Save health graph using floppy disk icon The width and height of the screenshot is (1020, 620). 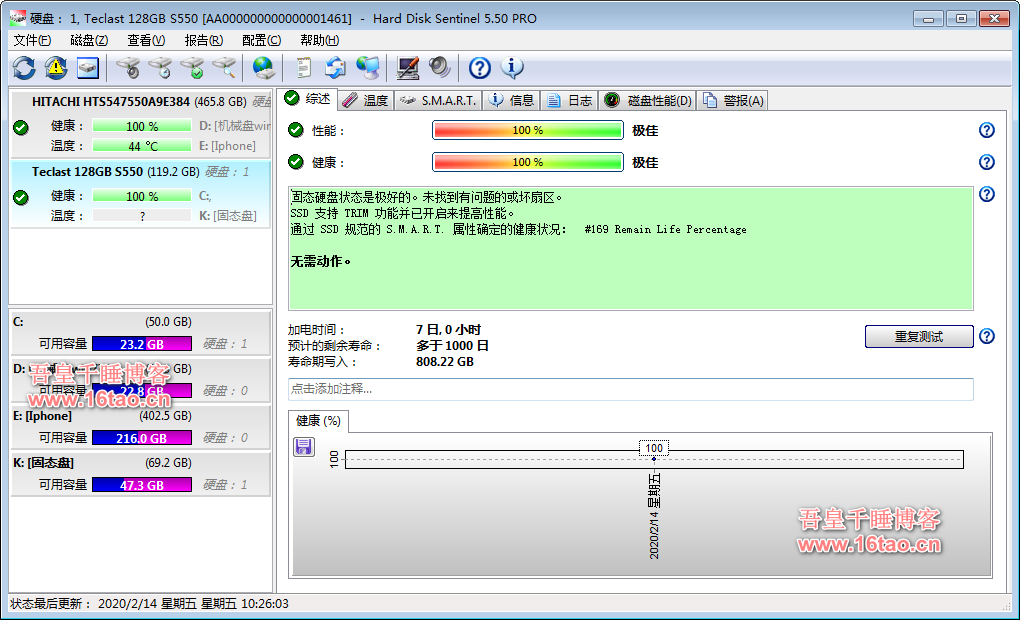[304, 447]
